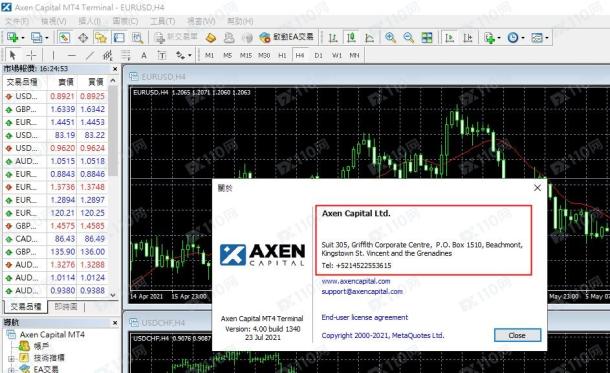This screenshot has width=610, height=373.
Task: Toggle the Data Window crosshair icon
Action: tap(83, 38)
